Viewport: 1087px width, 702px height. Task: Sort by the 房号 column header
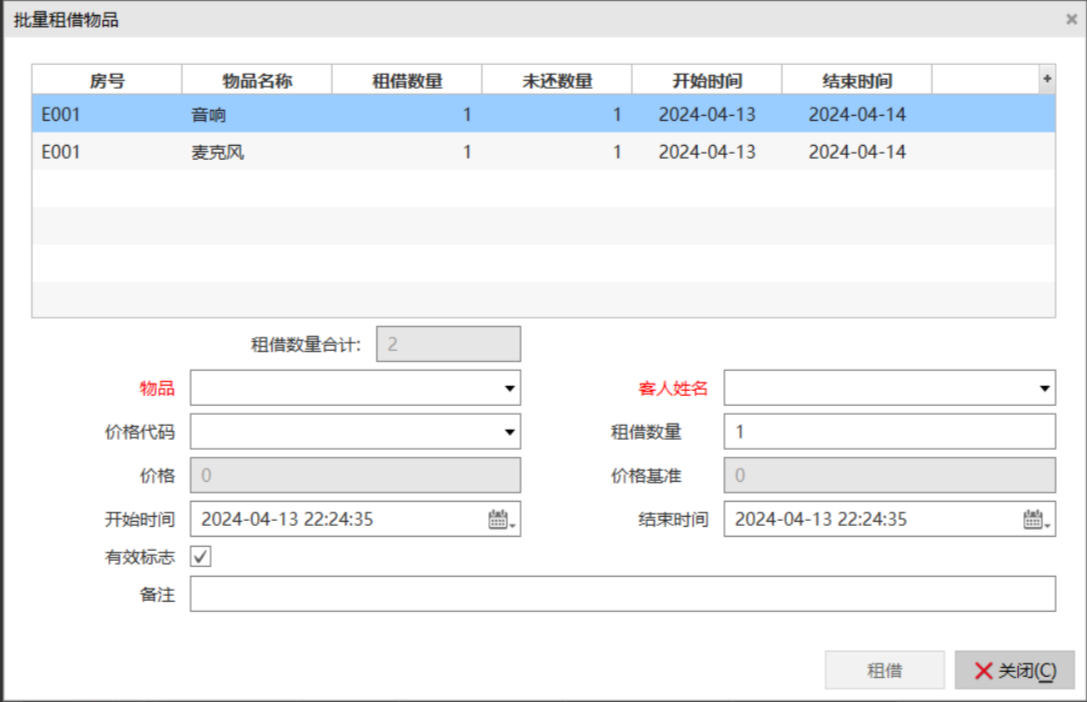click(x=107, y=81)
